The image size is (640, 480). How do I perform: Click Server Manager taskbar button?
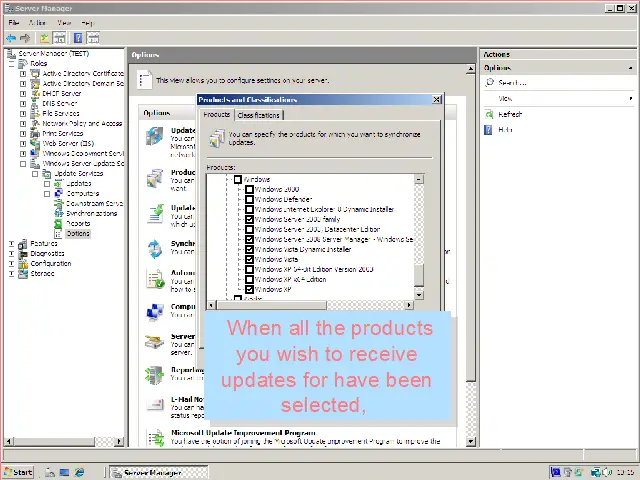tap(160, 473)
